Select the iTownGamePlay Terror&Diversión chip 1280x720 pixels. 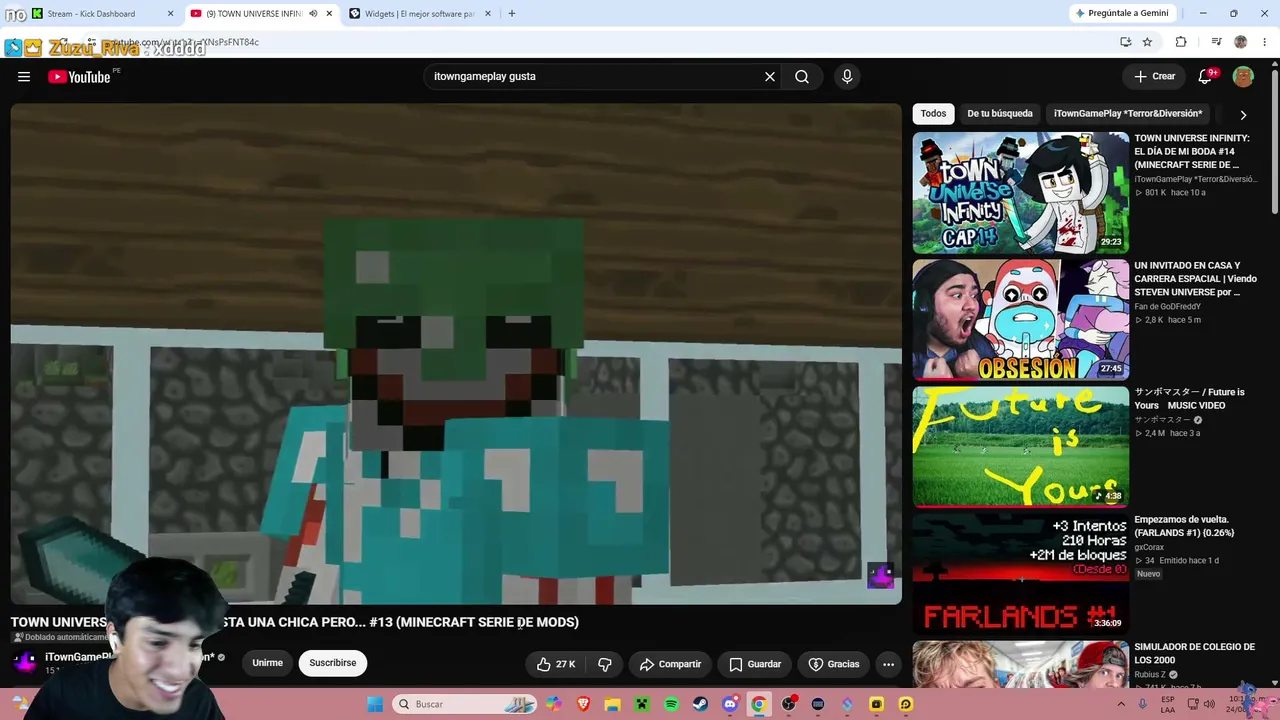pyautogui.click(x=1128, y=114)
